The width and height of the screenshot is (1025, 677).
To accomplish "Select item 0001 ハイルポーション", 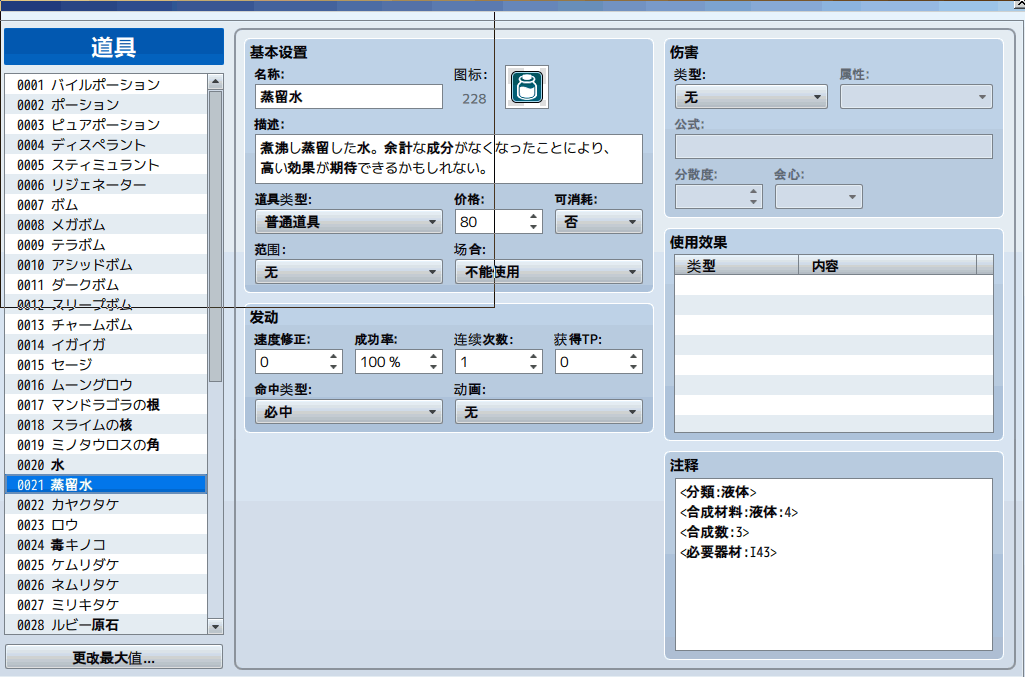I will (x=106, y=85).
